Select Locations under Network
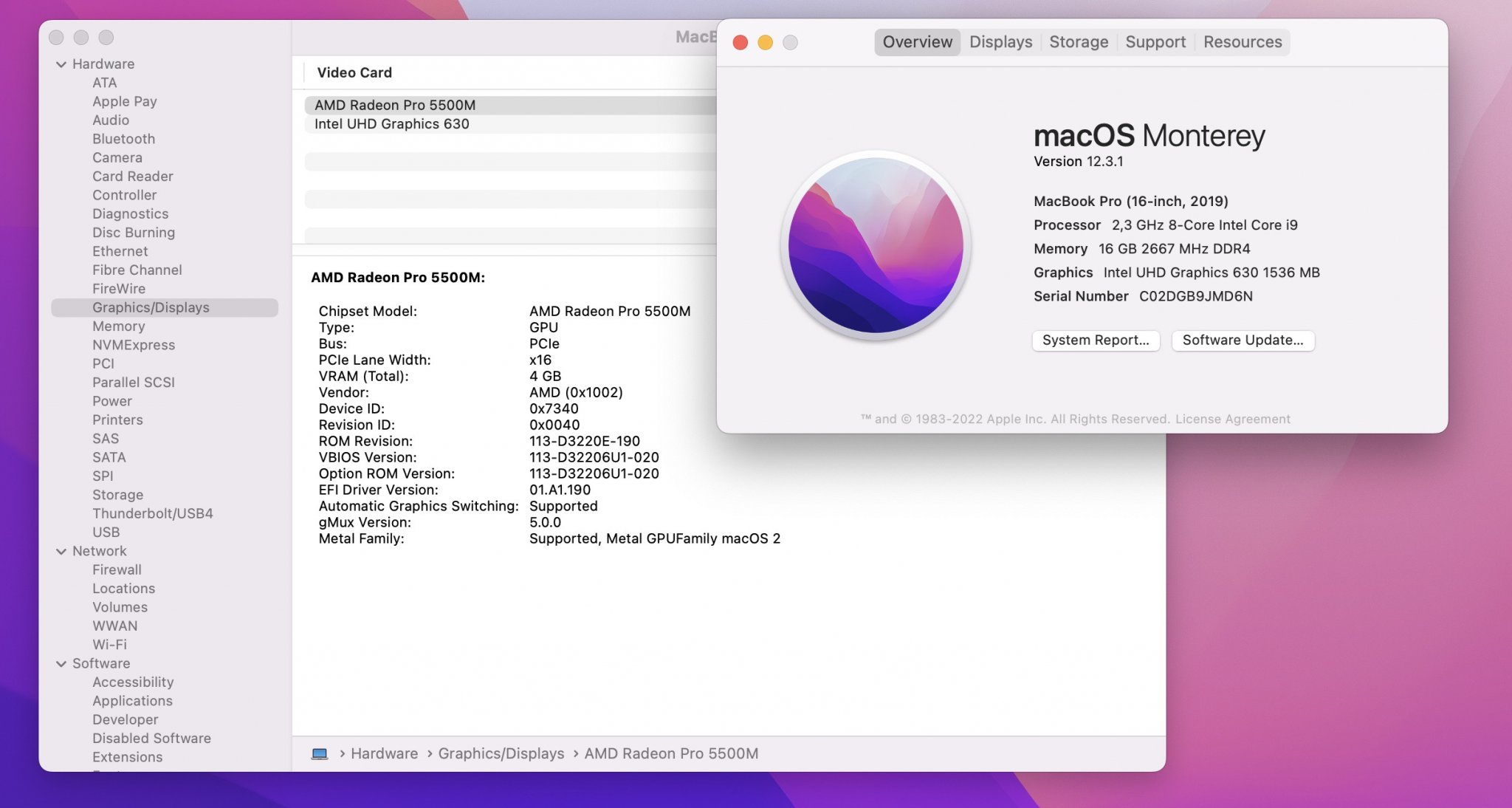1512x808 pixels. click(x=124, y=589)
